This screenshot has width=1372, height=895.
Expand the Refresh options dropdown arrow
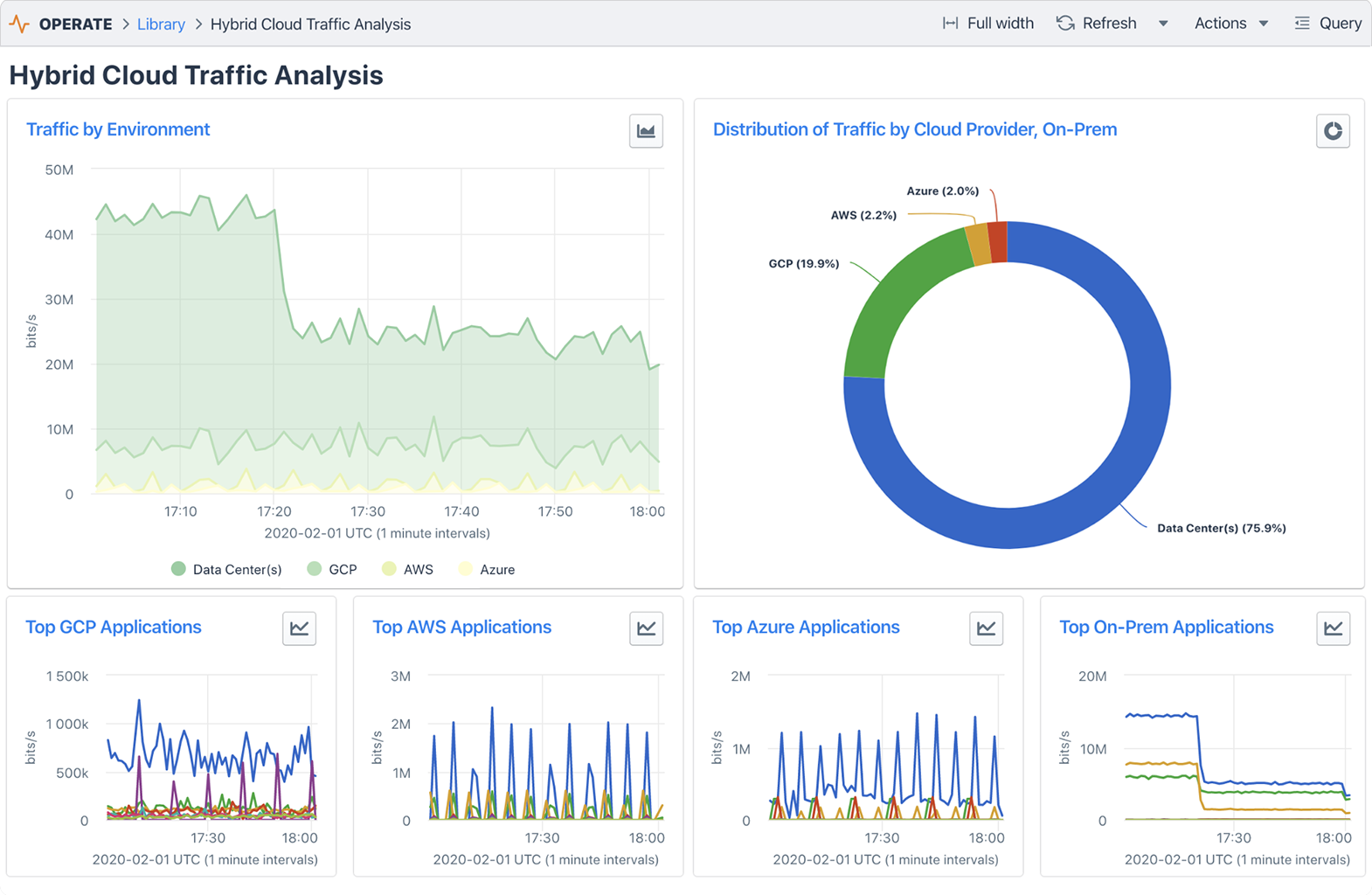point(1163,24)
